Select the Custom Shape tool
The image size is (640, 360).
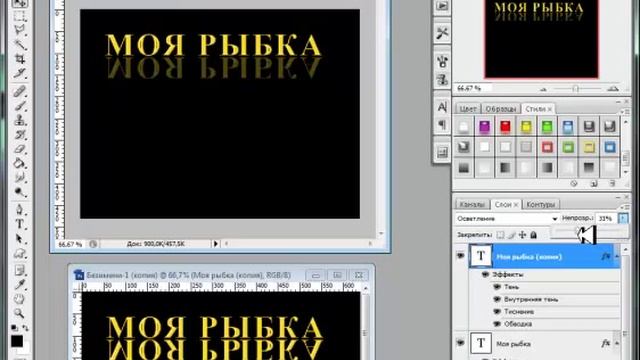pyautogui.click(x=20, y=254)
